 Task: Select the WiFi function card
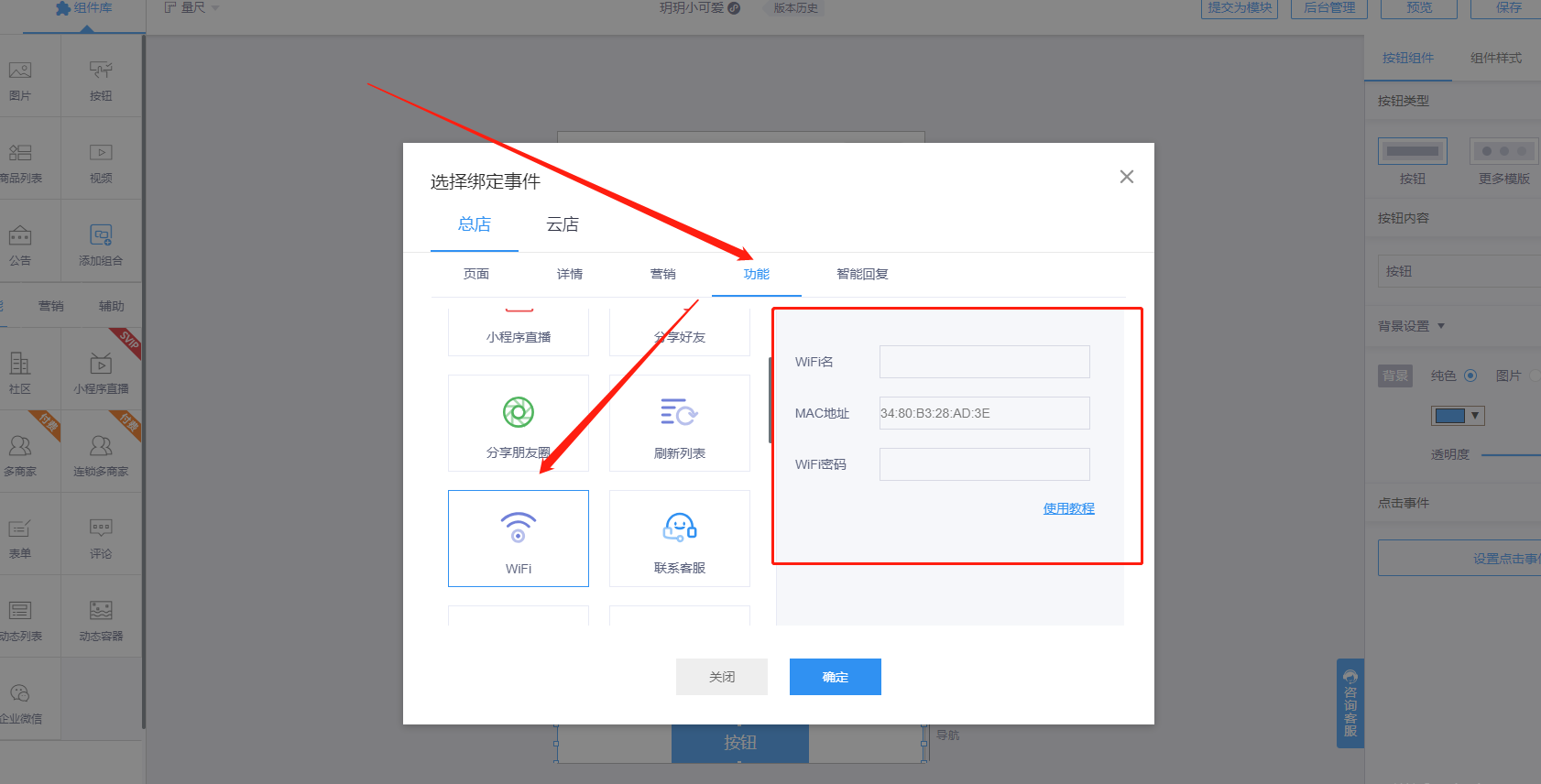pyautogui.click(x=519, y=539)
